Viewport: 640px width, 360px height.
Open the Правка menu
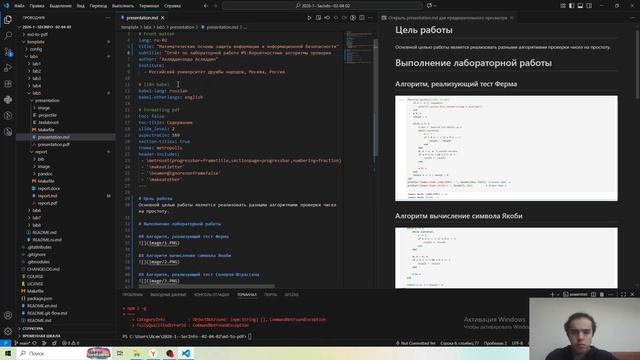37,6
